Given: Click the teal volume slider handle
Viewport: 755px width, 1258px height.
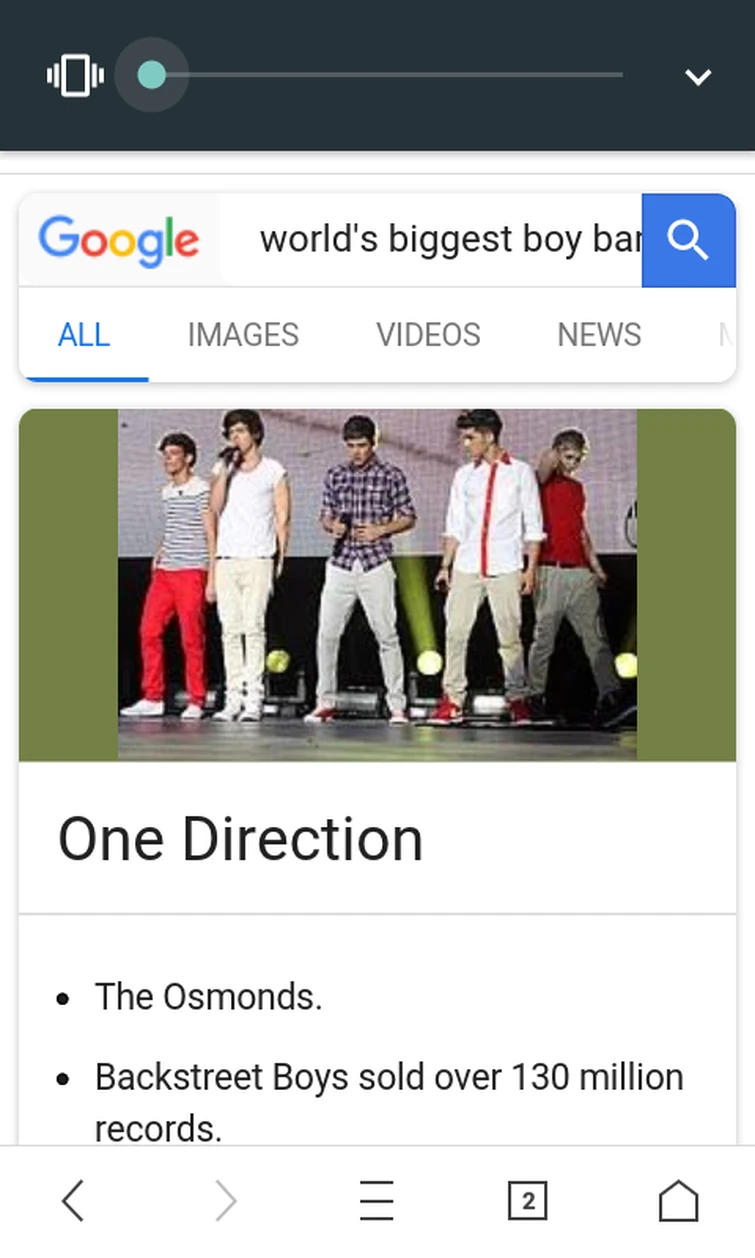Looking at the screenshot, I should [152, 75].
